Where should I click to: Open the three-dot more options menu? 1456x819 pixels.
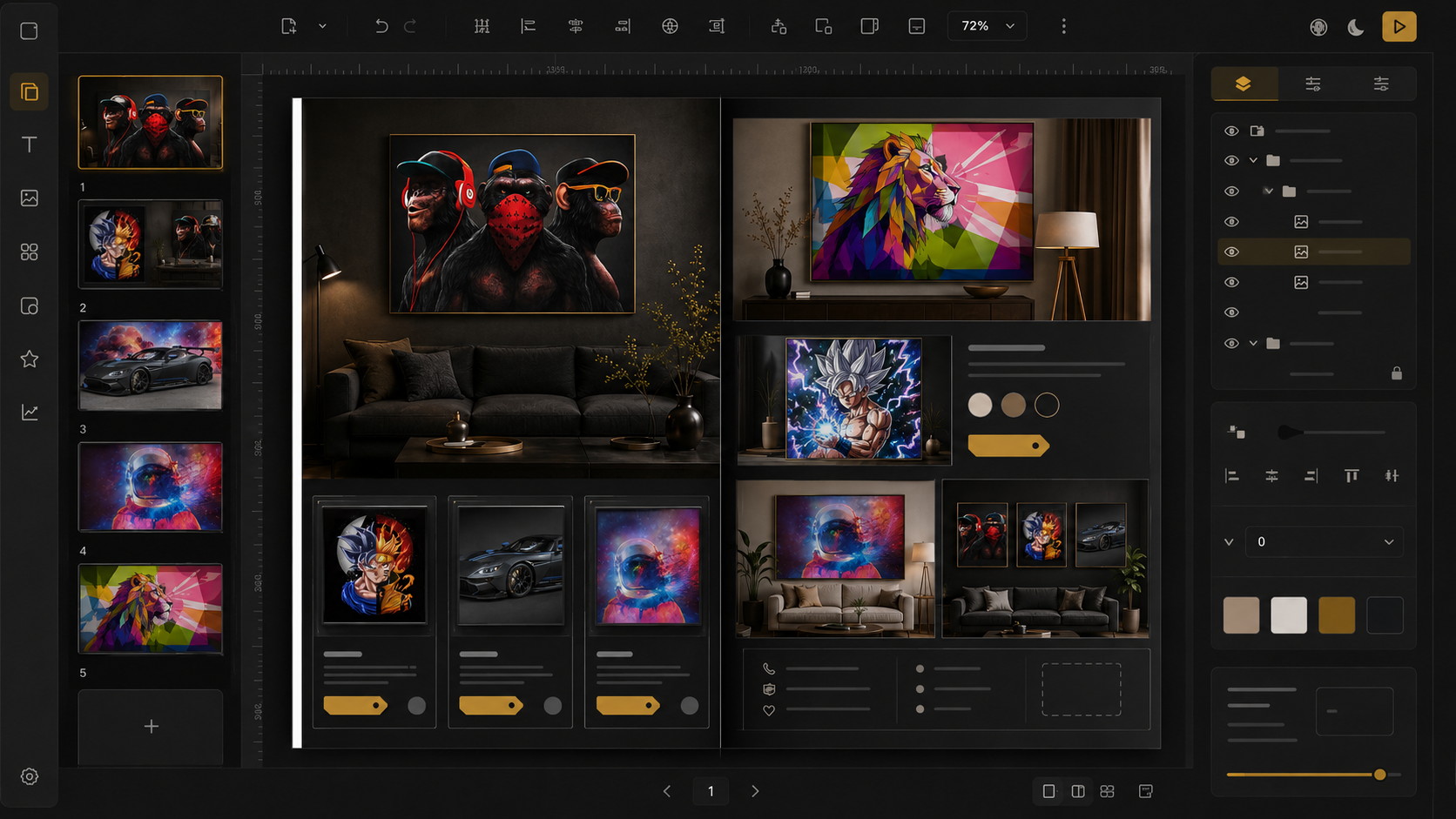point(1063,26)
